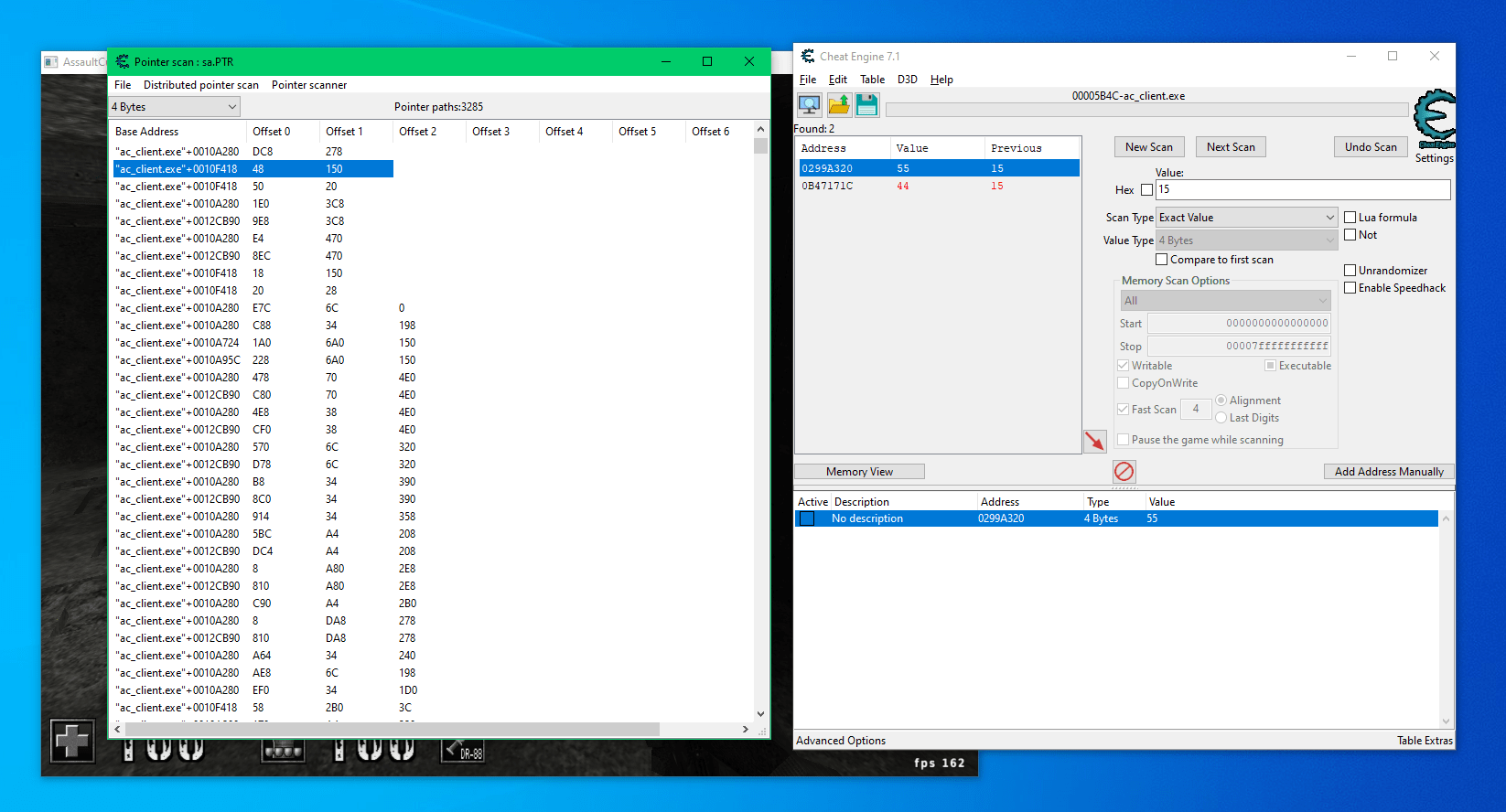1506x812 pixels.
Task: Click the DR-88 weapon icon in AssaultCube
Action: [463, 750]
